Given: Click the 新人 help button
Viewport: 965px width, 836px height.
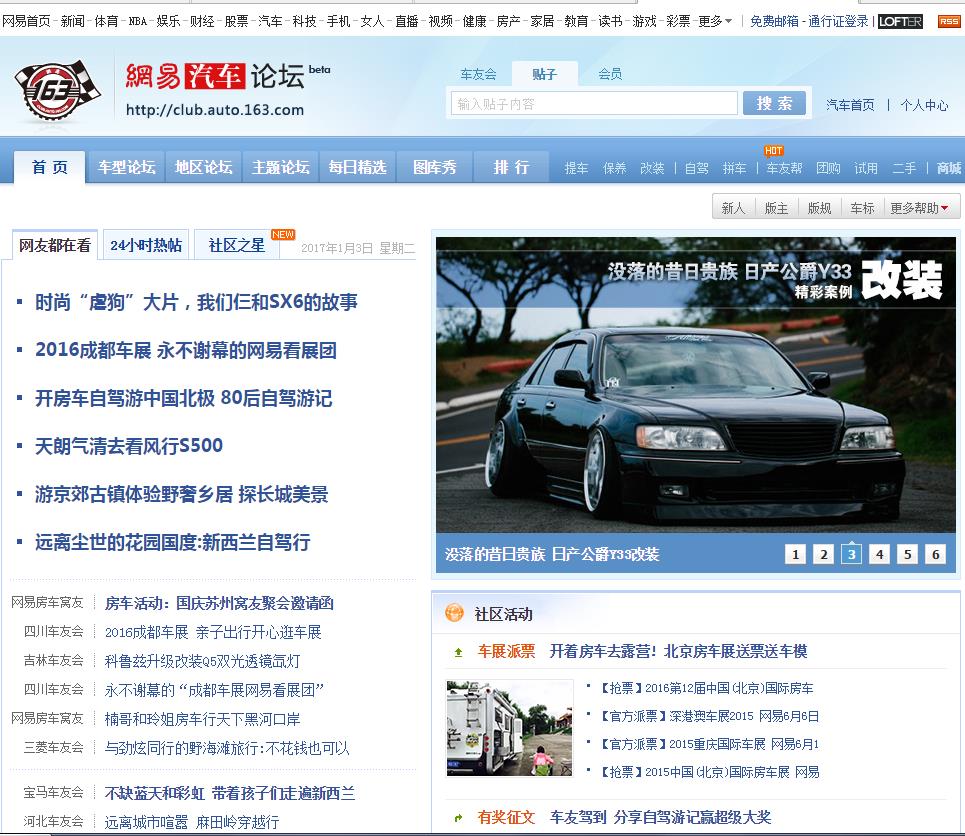Looking at the screenshot, I should click(734, 208).
